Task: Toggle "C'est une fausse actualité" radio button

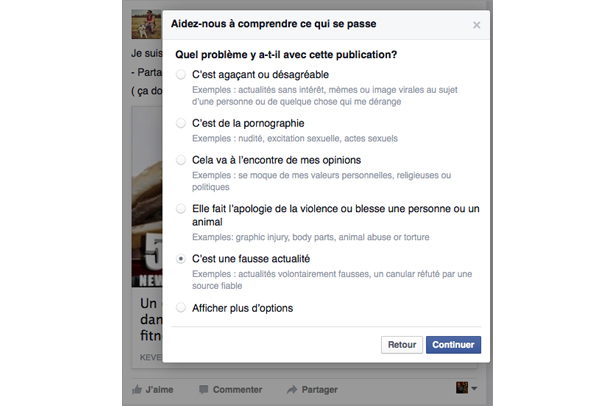Action: point(181,259)
